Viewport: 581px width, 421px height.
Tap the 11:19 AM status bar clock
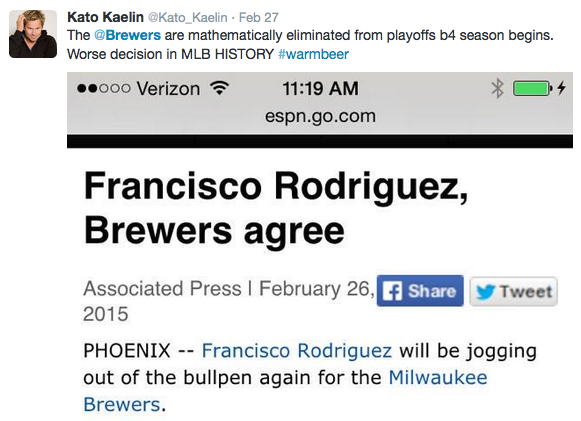tap(321, 89)
